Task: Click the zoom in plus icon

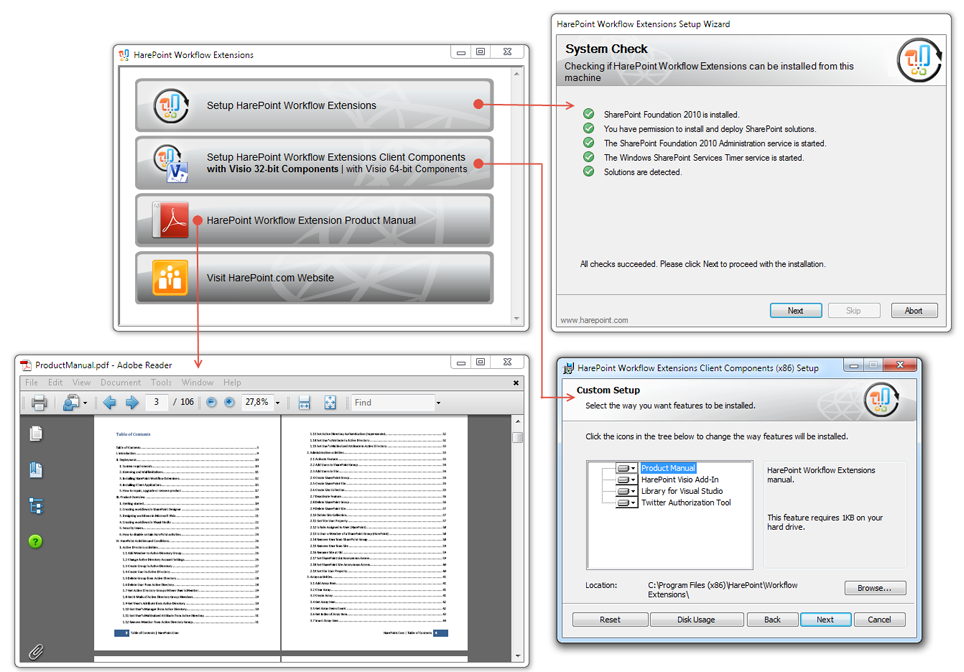Action: coord(229,402)
